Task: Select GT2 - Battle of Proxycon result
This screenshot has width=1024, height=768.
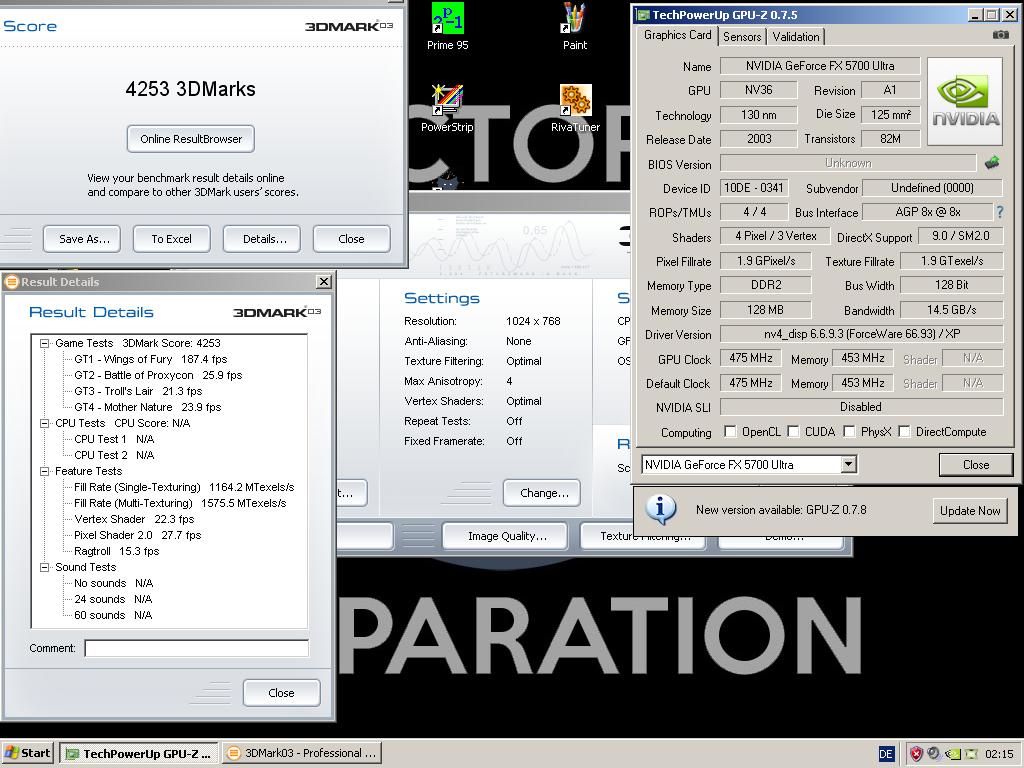Action: (x=158, y=375)
